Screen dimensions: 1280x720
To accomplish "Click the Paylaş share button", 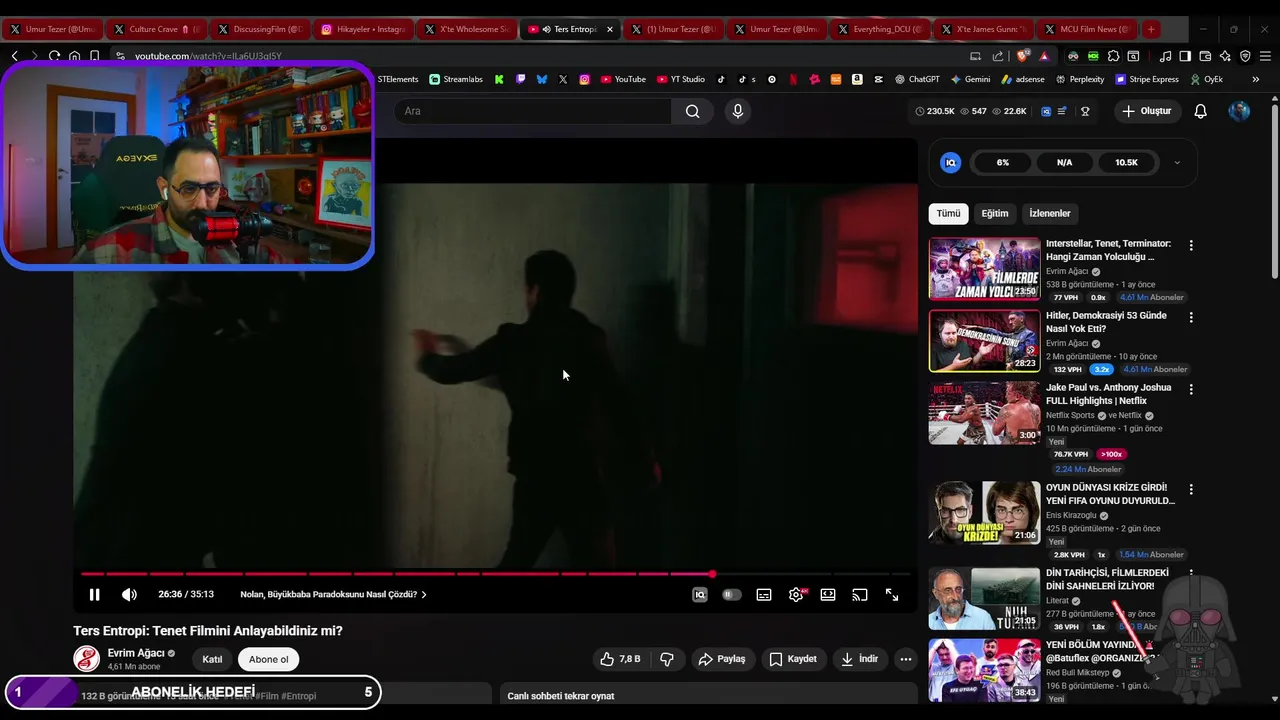I will point(722,659).
